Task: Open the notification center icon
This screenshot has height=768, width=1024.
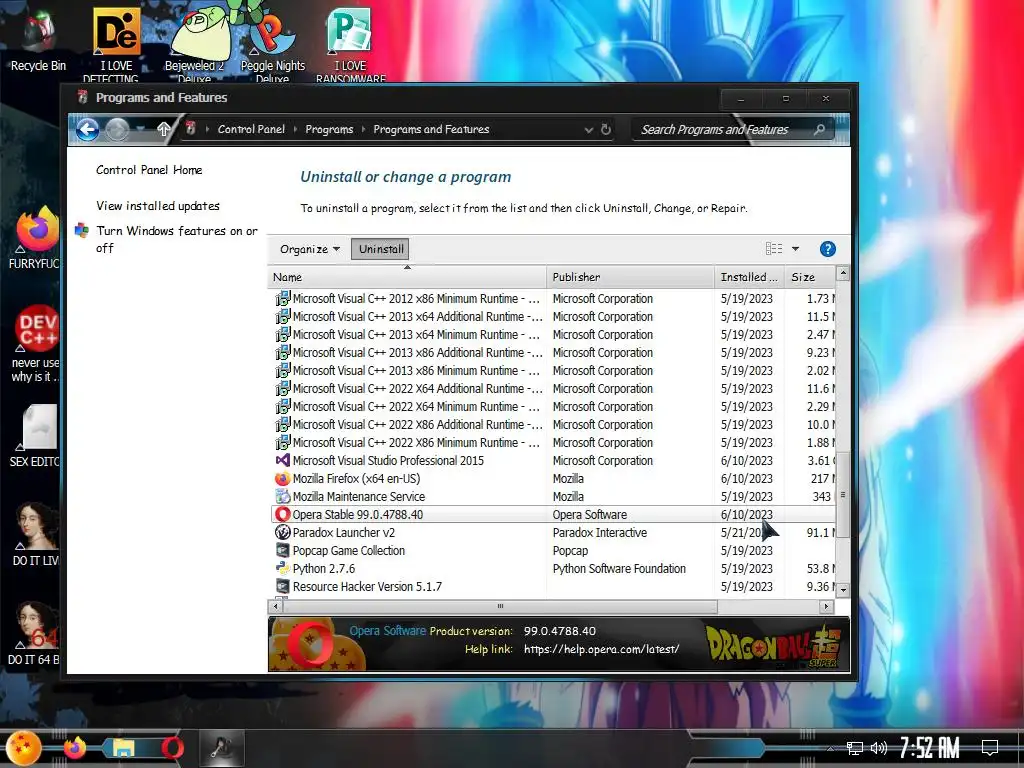Action: click(990, 748)
